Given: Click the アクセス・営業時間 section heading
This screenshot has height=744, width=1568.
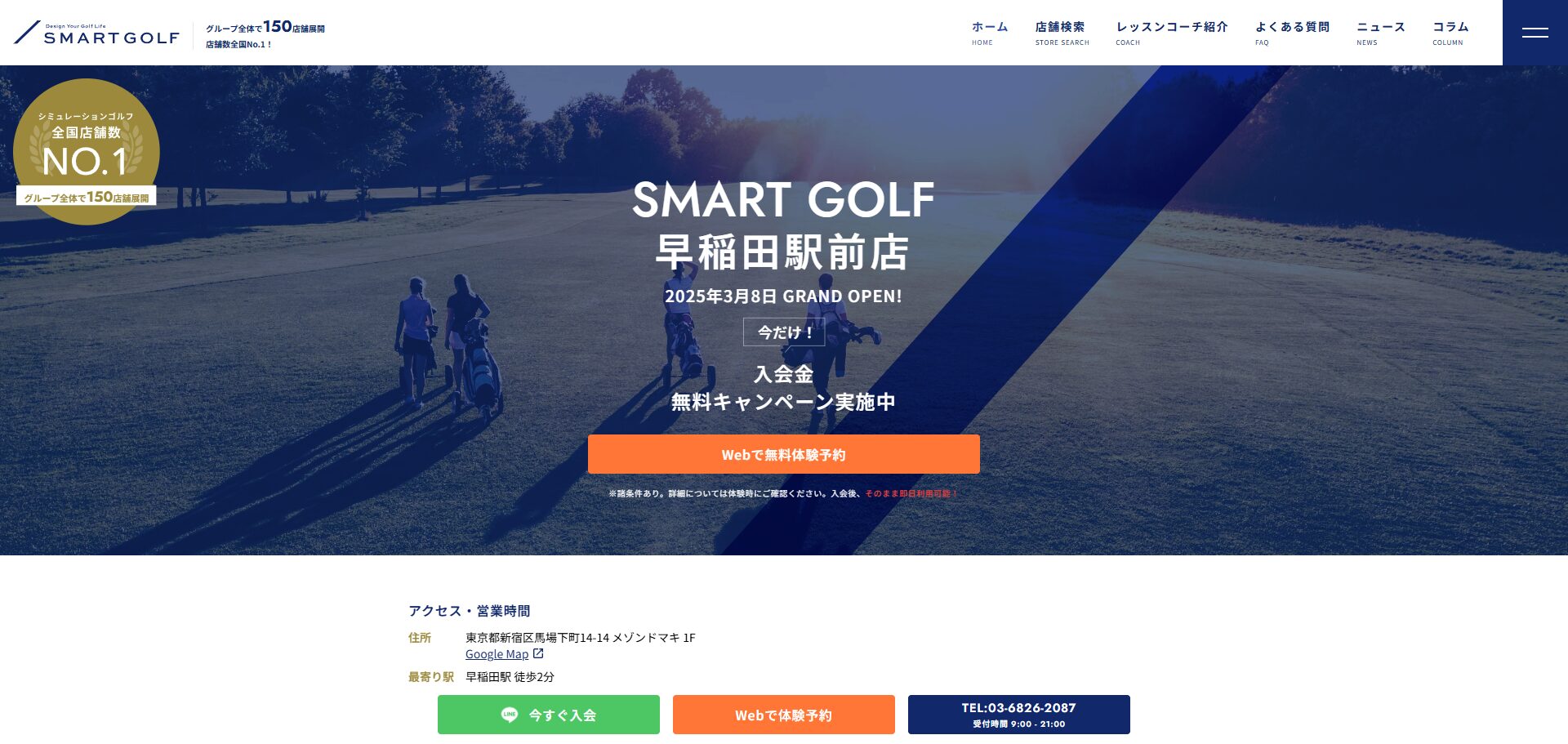Looking at the screenshot, I should click(x=470, y=611).
